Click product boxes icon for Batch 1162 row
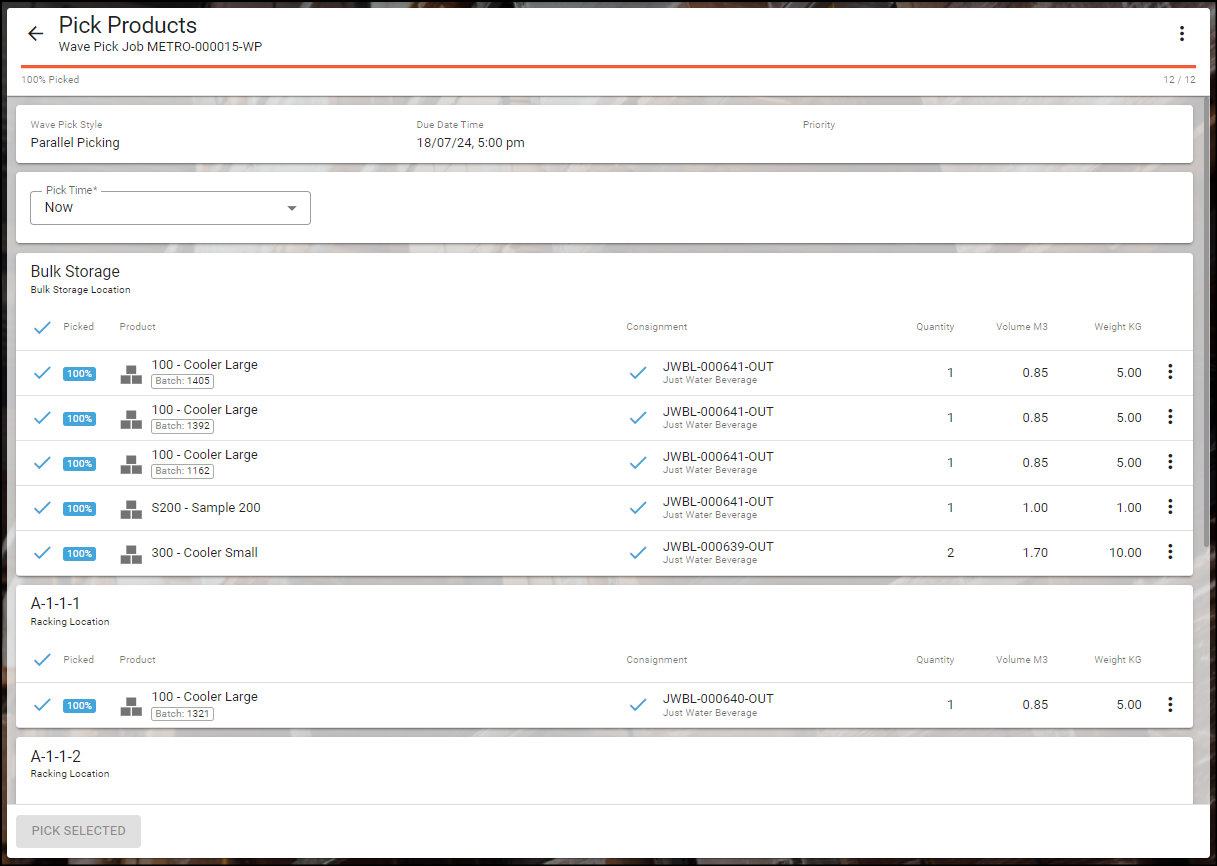The width and height of the screenshot is (1217, 866). pyautogui.click(x=131, y=464)
